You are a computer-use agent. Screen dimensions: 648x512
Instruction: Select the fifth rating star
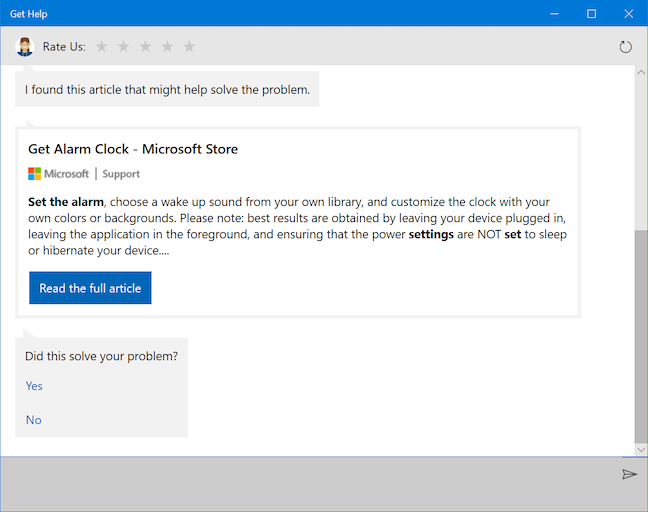pos(189,46)
